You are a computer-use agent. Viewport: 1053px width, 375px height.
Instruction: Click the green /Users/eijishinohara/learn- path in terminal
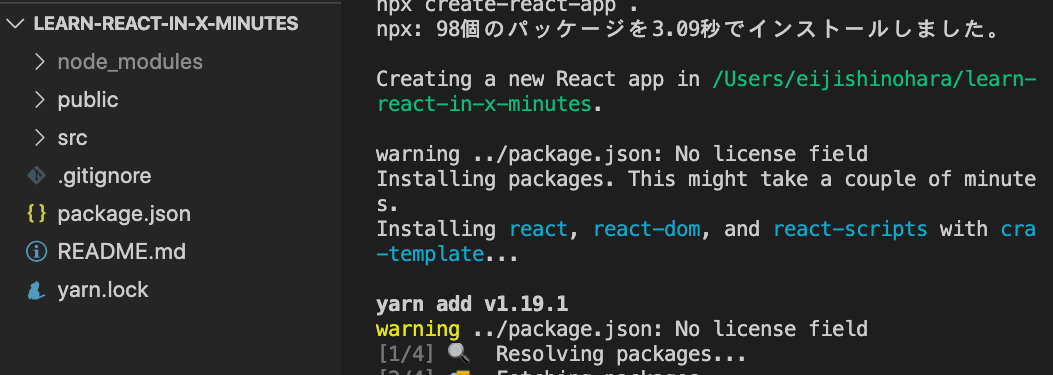click(874, 79)
